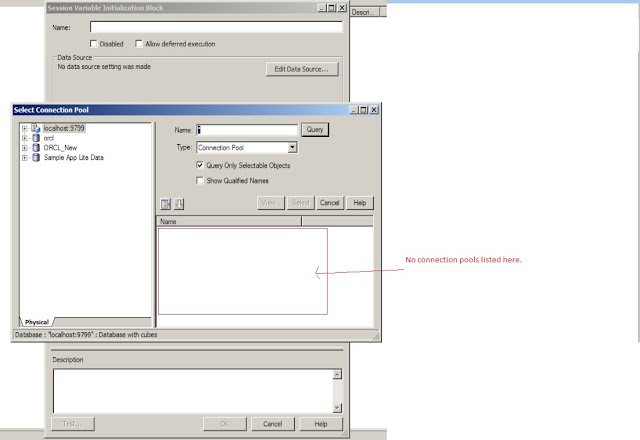Click the orcl database icon
640x440 pixels.
pyautogui.click(x=36, y=138)
